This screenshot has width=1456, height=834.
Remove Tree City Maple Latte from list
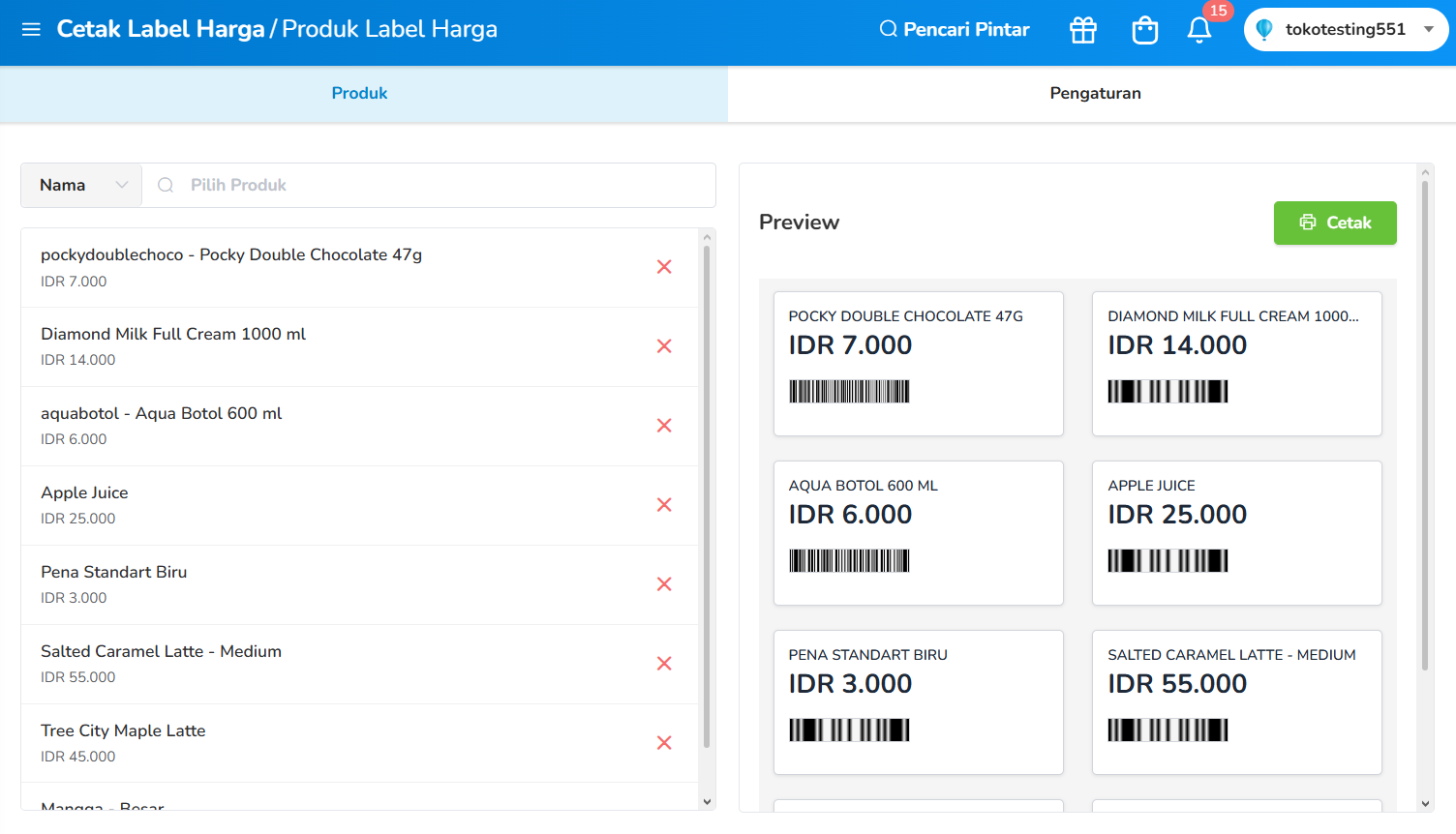664,743
